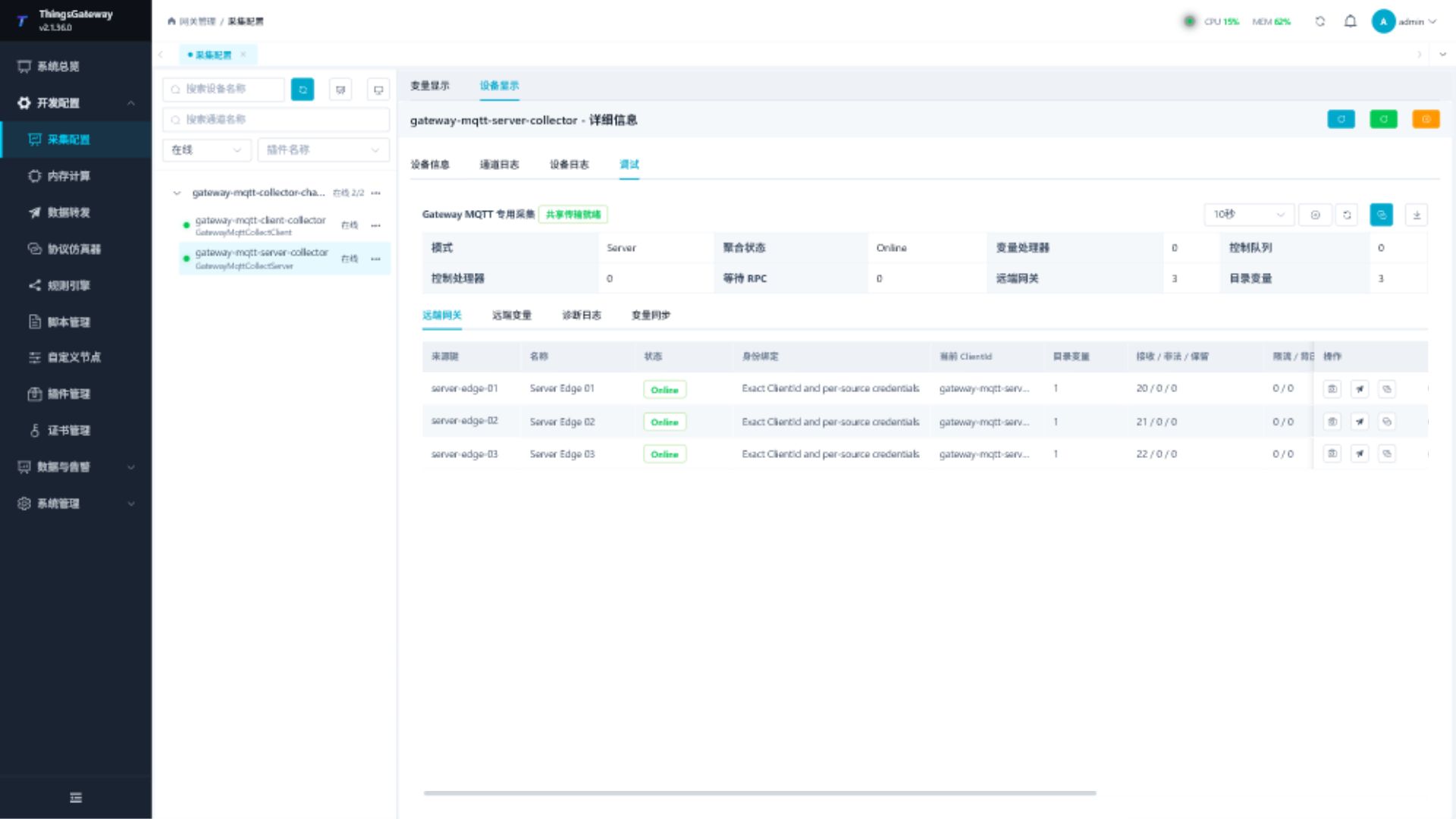Open 插件管理 in the sidebar
This screenshot has width=1456, height=819.
(x=76, y=394)
